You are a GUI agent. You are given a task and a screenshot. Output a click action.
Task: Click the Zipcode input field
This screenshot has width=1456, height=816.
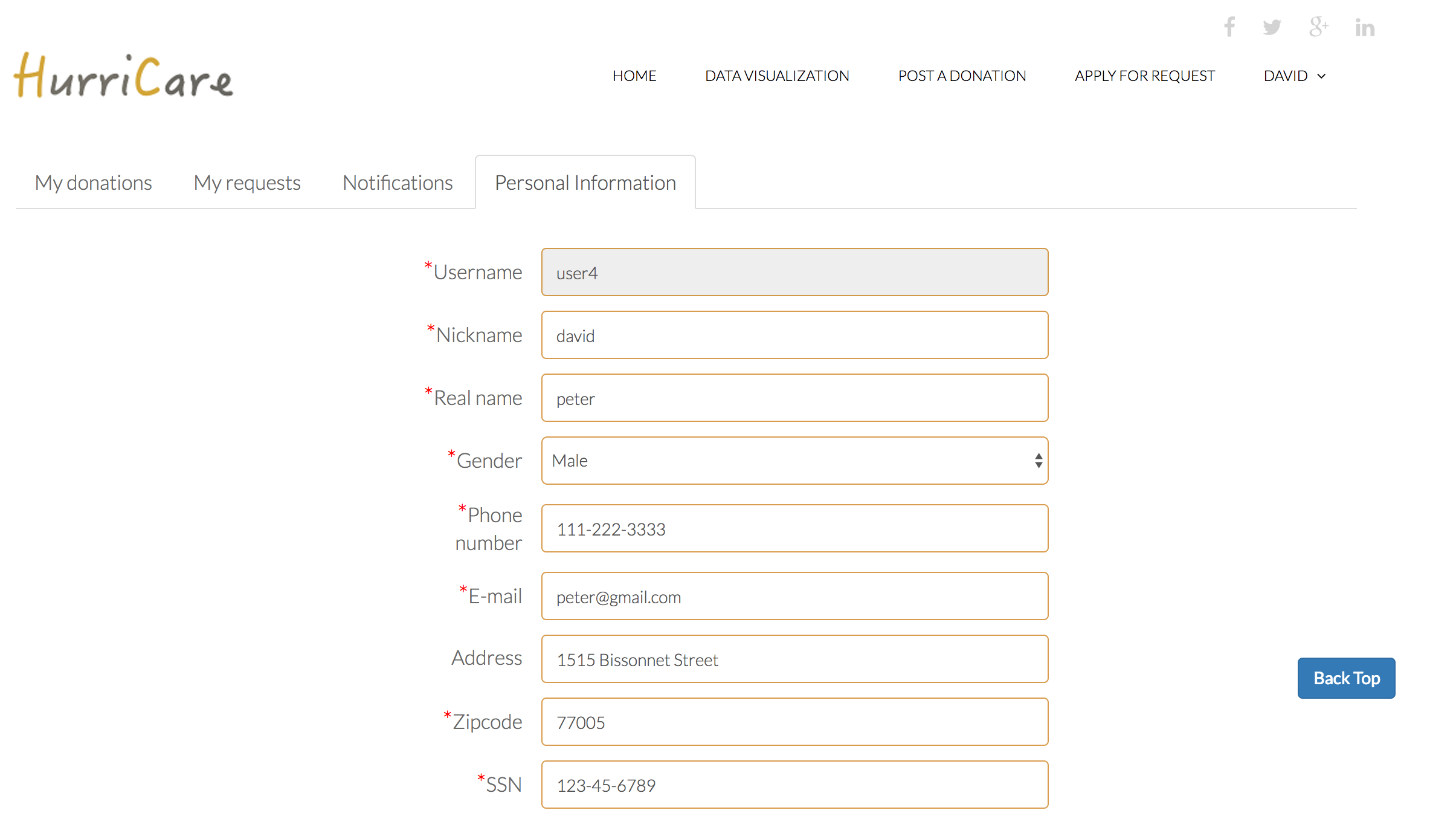[x=794, y=722]
